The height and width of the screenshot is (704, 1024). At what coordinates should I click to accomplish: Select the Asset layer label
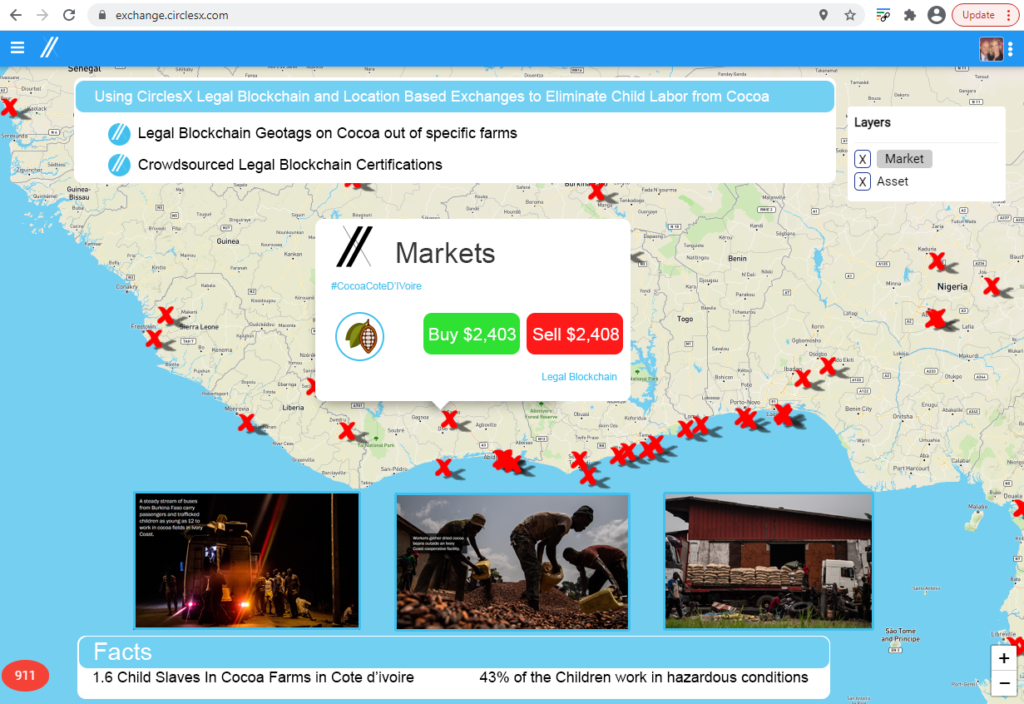pyautogui.click(x=893, y=182)
